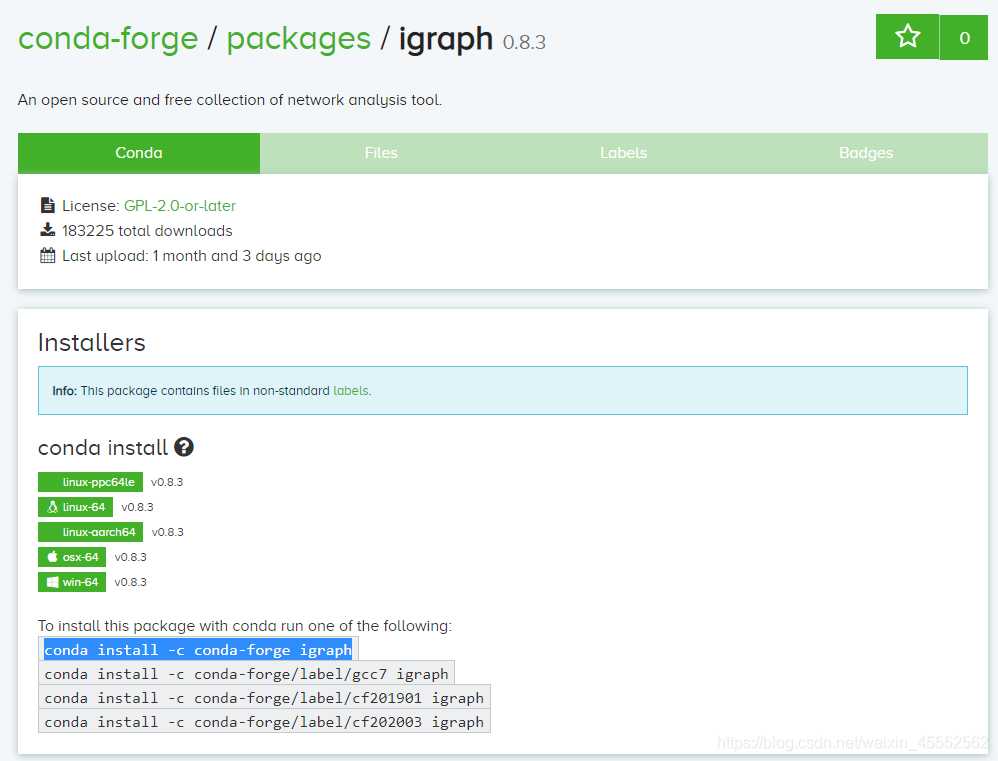The image size is (998, 761).
Task: Click the 183225 total downloads text
Action: [x=147, y=230]
